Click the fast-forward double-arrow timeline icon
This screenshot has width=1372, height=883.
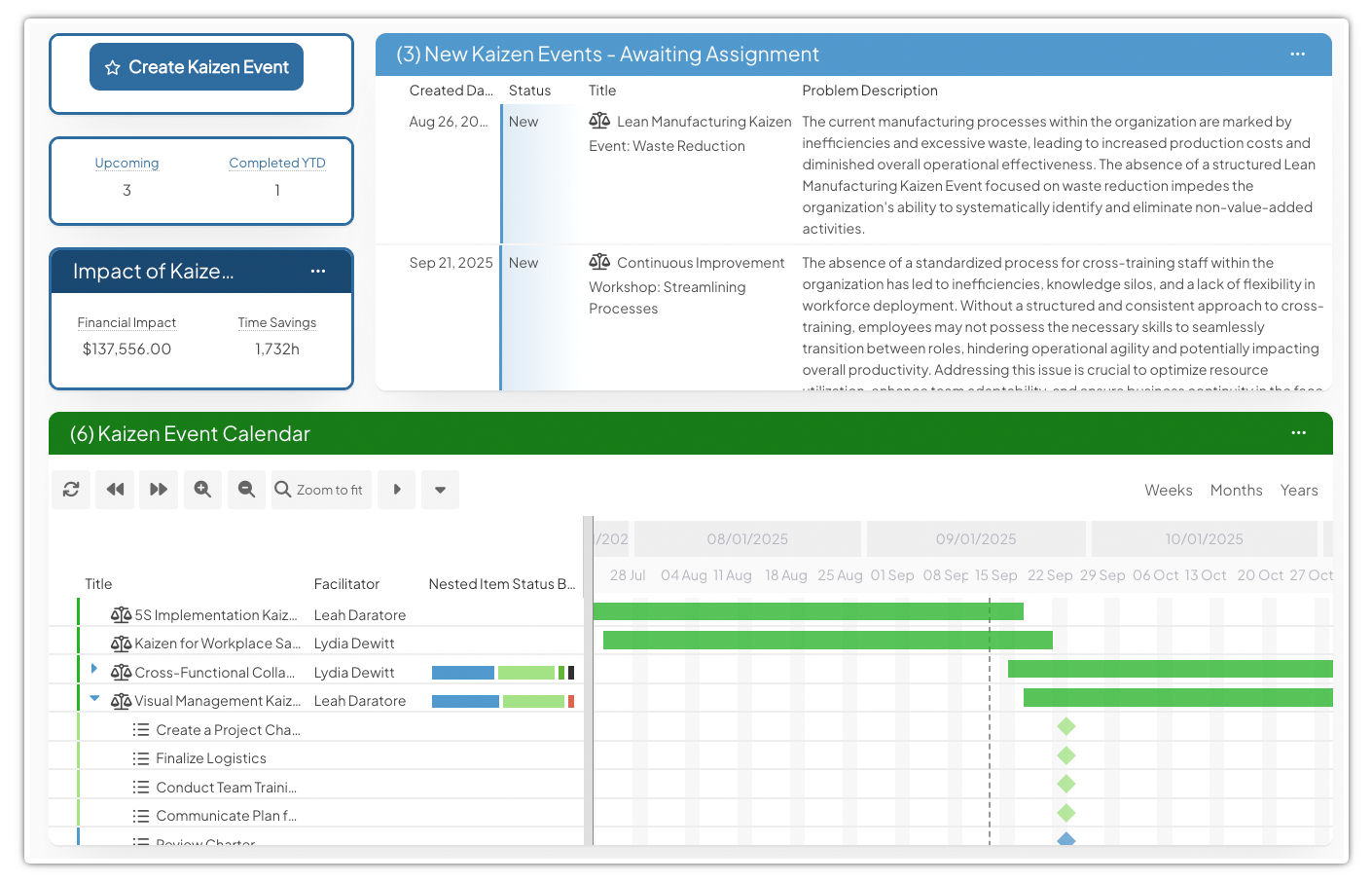(159, 490)
